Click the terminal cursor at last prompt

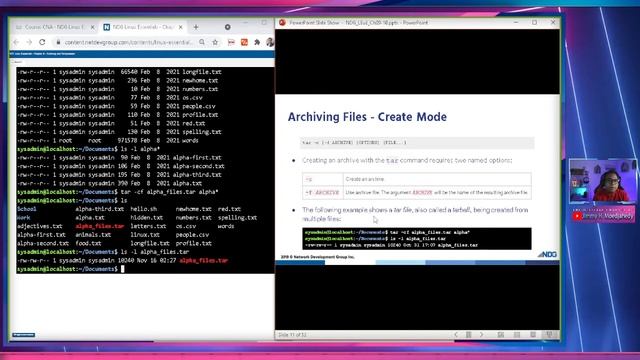122,269
